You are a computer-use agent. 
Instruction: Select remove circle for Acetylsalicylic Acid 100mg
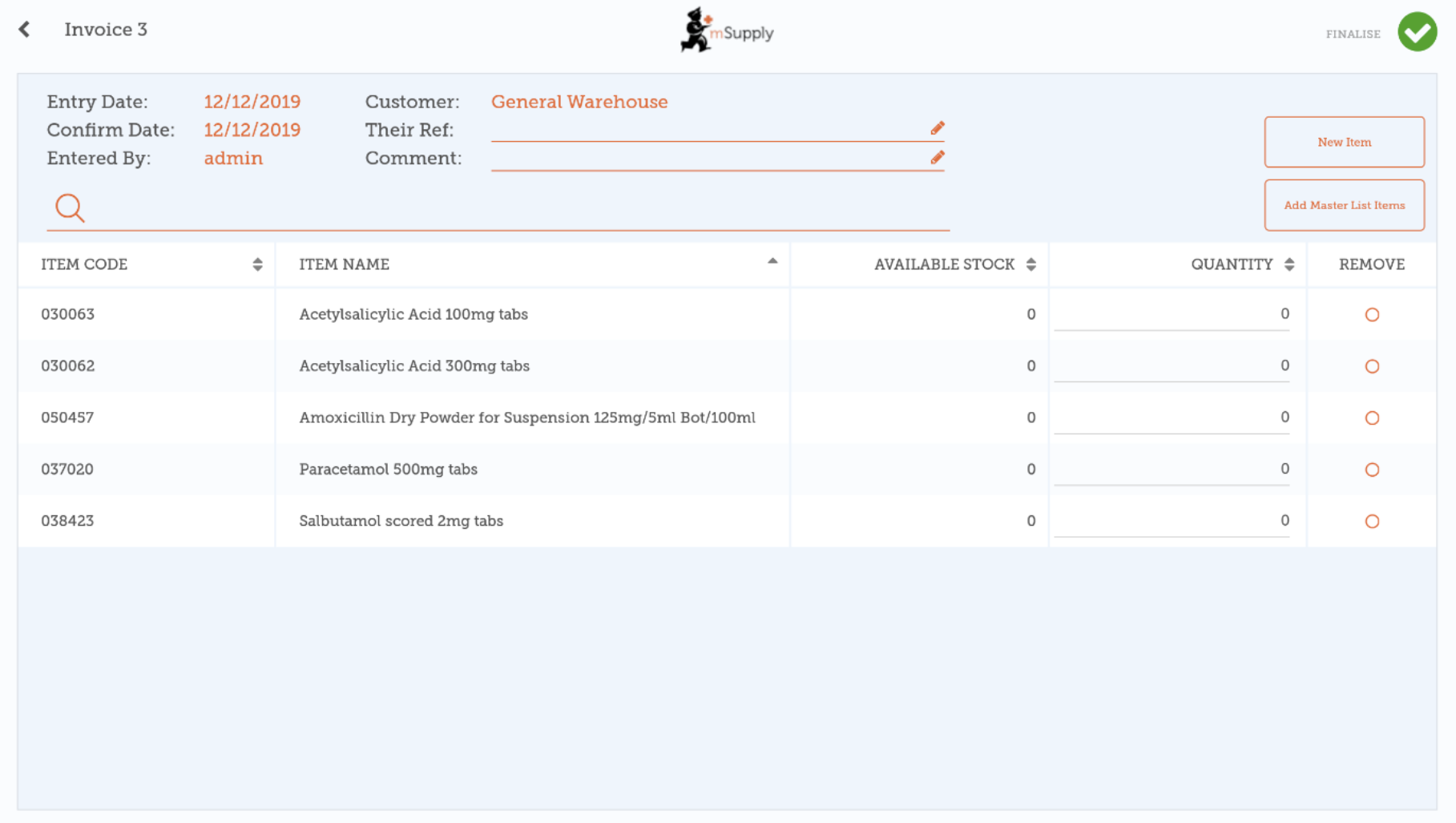pos(1372,315)
